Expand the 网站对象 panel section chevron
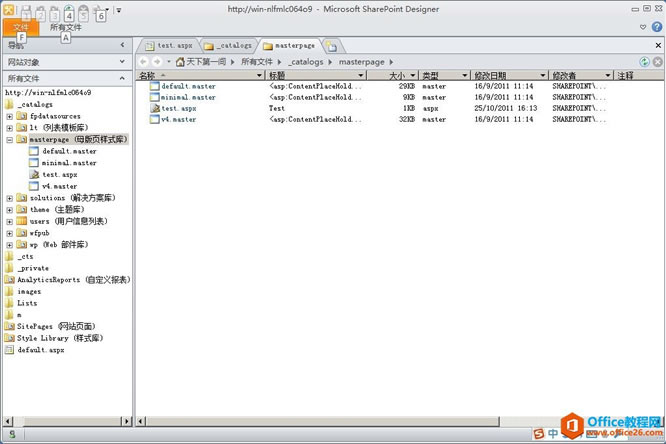Screen dimensions: 666x444 122,62
